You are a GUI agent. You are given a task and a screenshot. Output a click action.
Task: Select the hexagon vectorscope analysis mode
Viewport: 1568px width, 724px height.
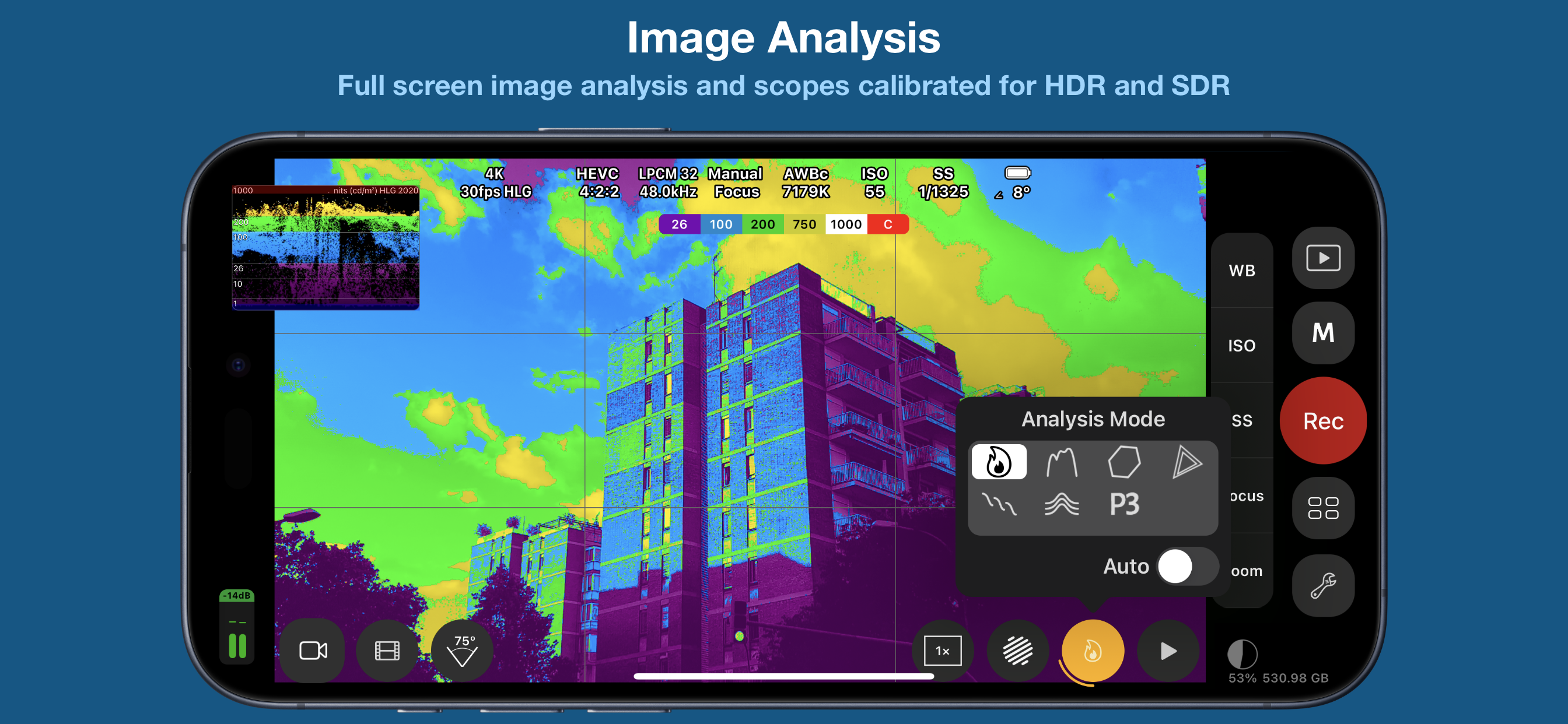pos(1123,462)
